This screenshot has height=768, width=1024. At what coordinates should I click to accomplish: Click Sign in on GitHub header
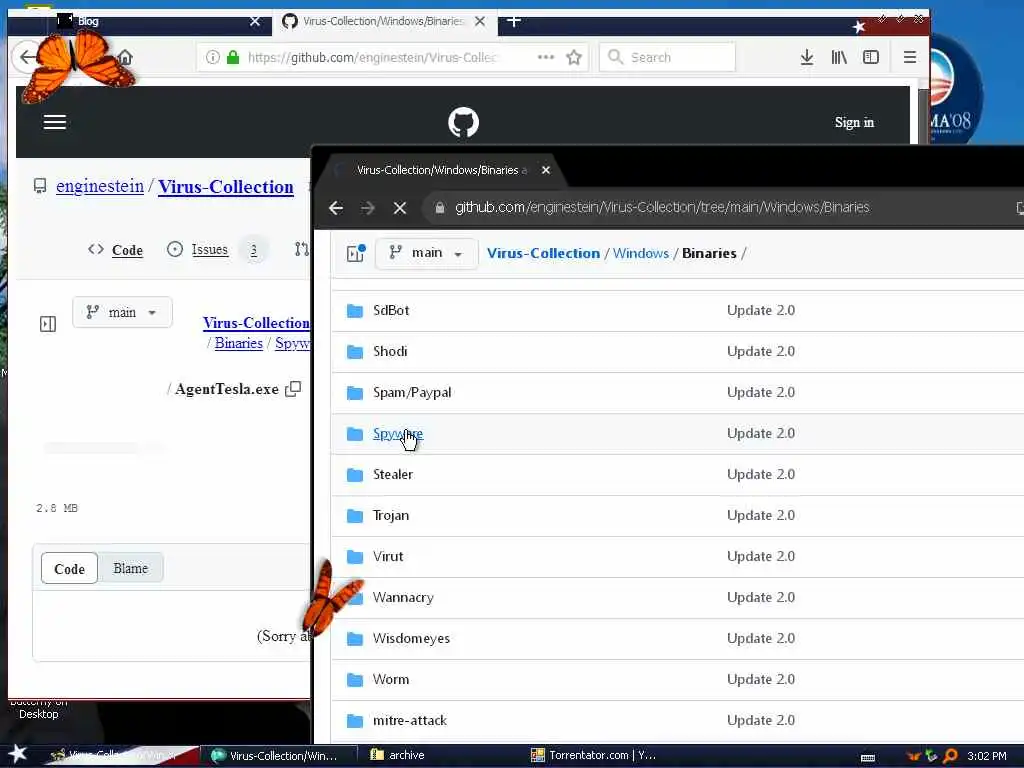click(854, 122)
